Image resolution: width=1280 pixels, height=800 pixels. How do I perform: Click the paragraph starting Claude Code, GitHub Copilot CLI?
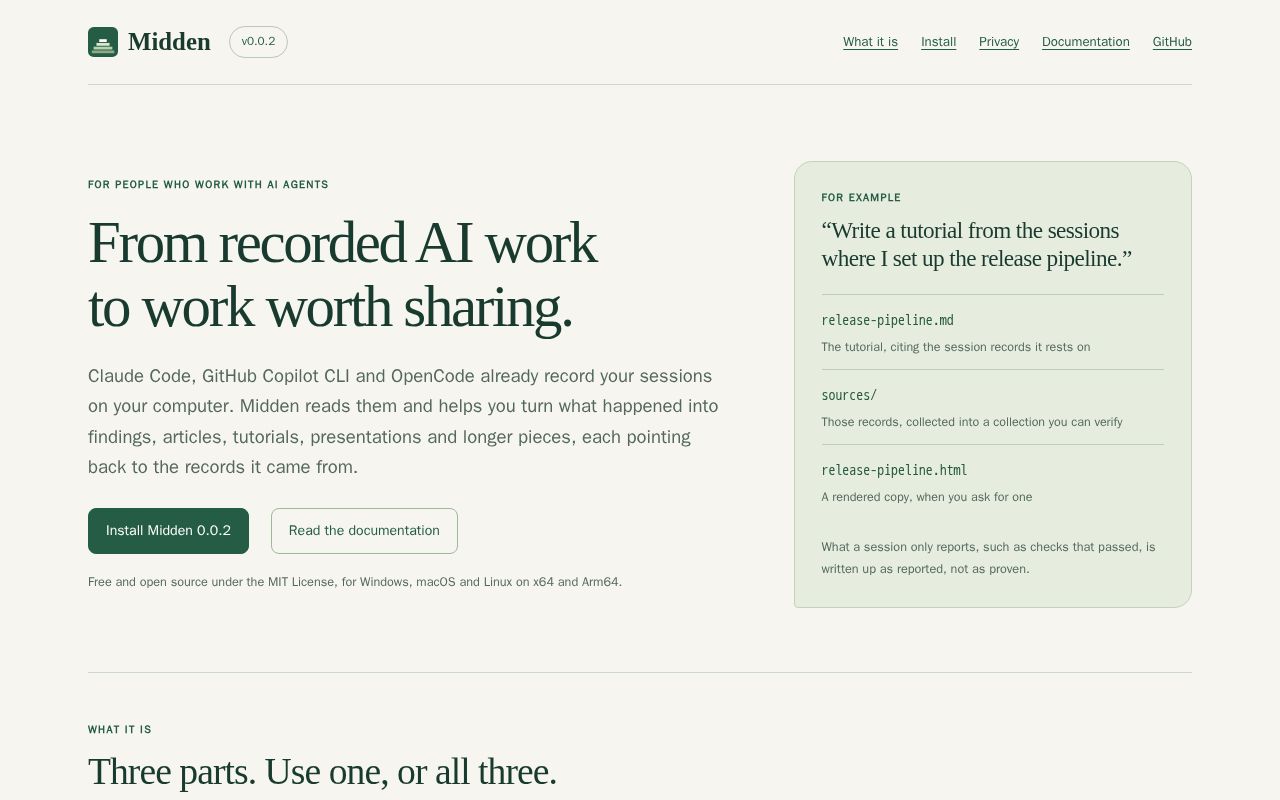[403, 422]
